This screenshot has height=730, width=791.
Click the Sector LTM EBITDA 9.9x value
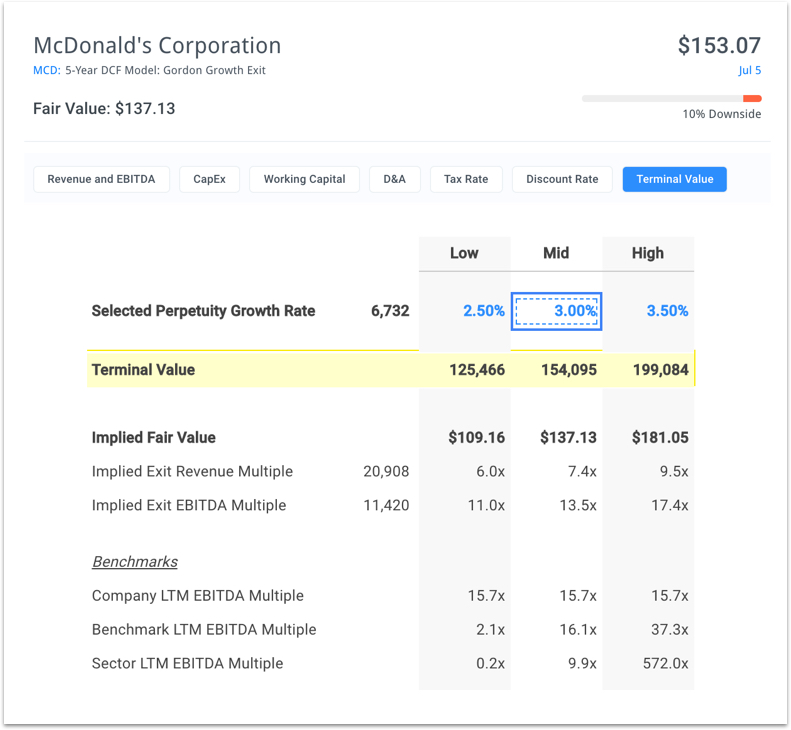point(582,663)
